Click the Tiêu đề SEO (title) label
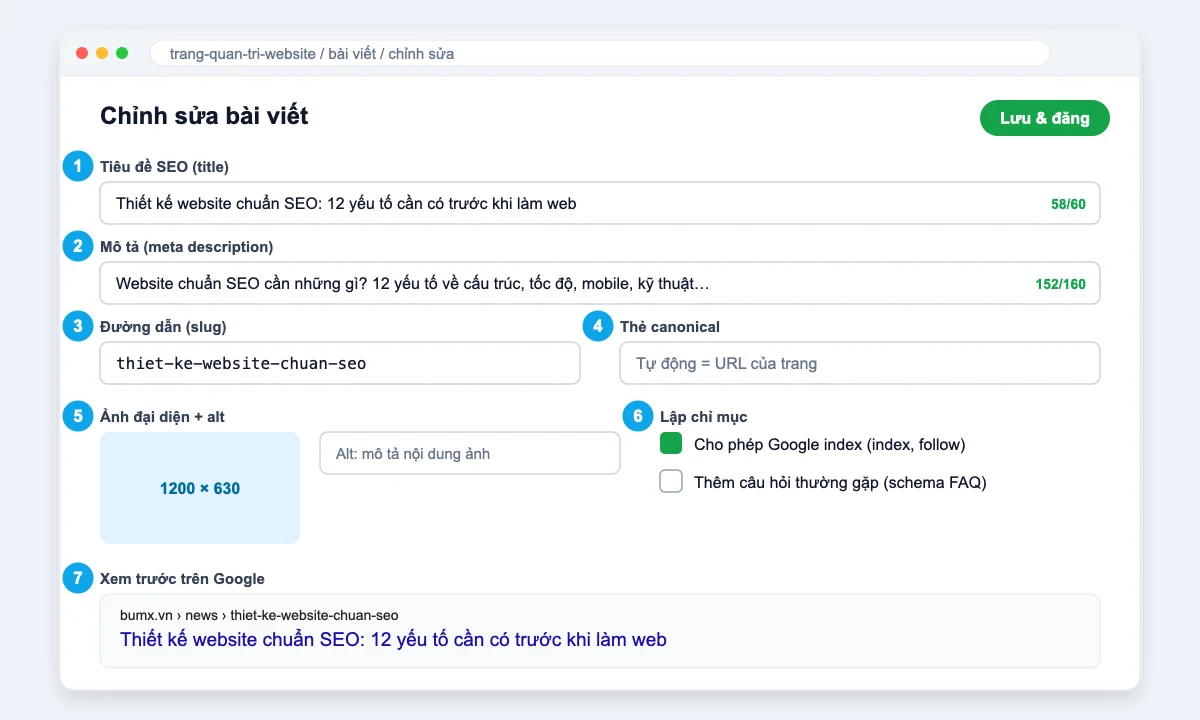1200x720 pixels. pos(164,166)
